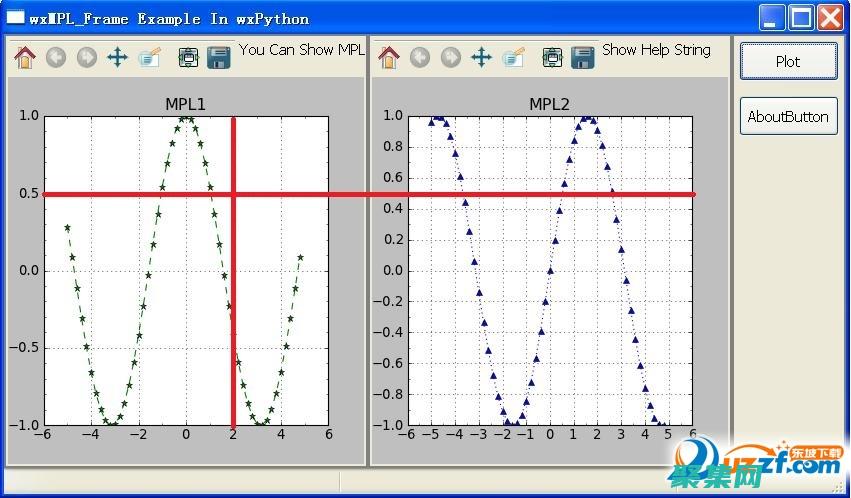Go back a view in MPL2 toolbar
The height and width of the screenshot is (498, 851).
pos(420,58)
